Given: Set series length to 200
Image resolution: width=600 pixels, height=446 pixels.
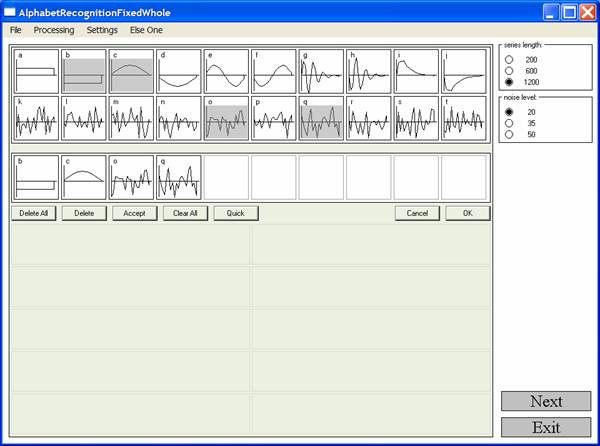Looking at the screenshot, I should (509, 60).
